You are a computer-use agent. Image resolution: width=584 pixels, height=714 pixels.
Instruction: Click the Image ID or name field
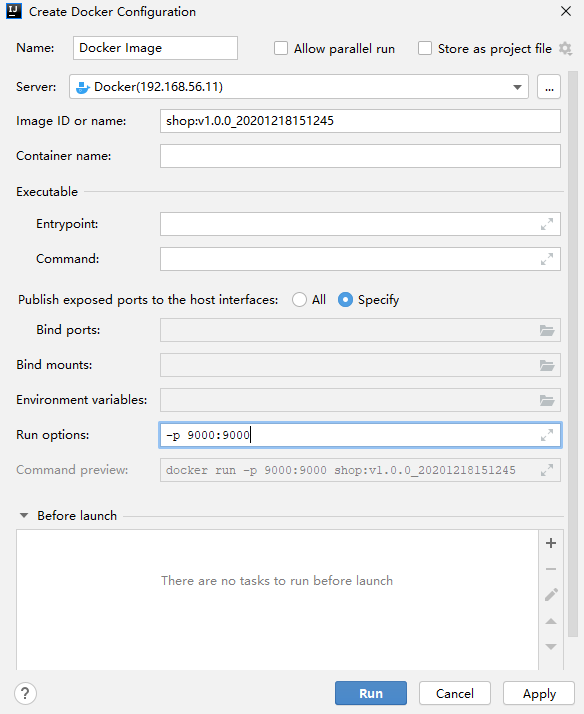point(360,121)
